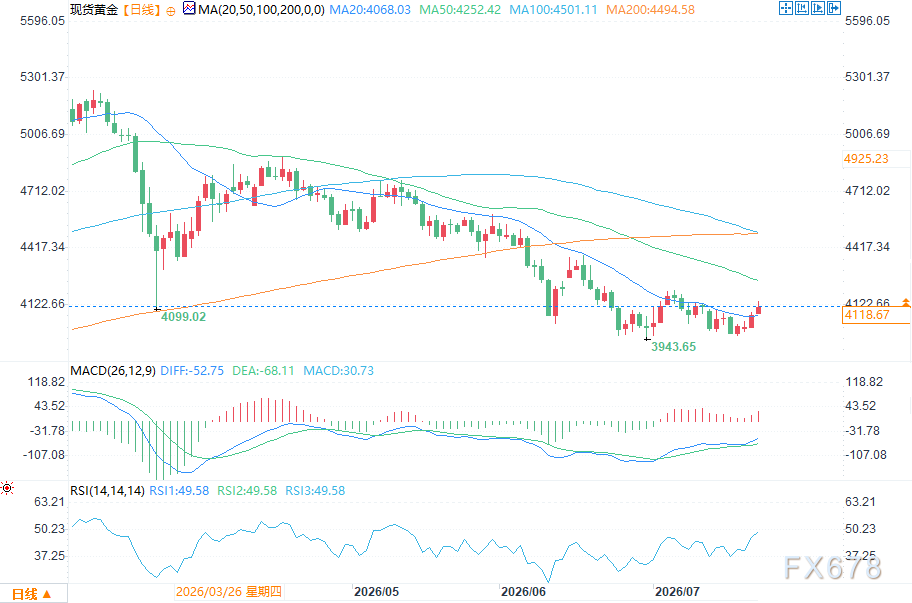Open MA(20,50,100,200,0,0) indicator settings
This screenshot has height=603, width=912.
click(x=261, y=9)
